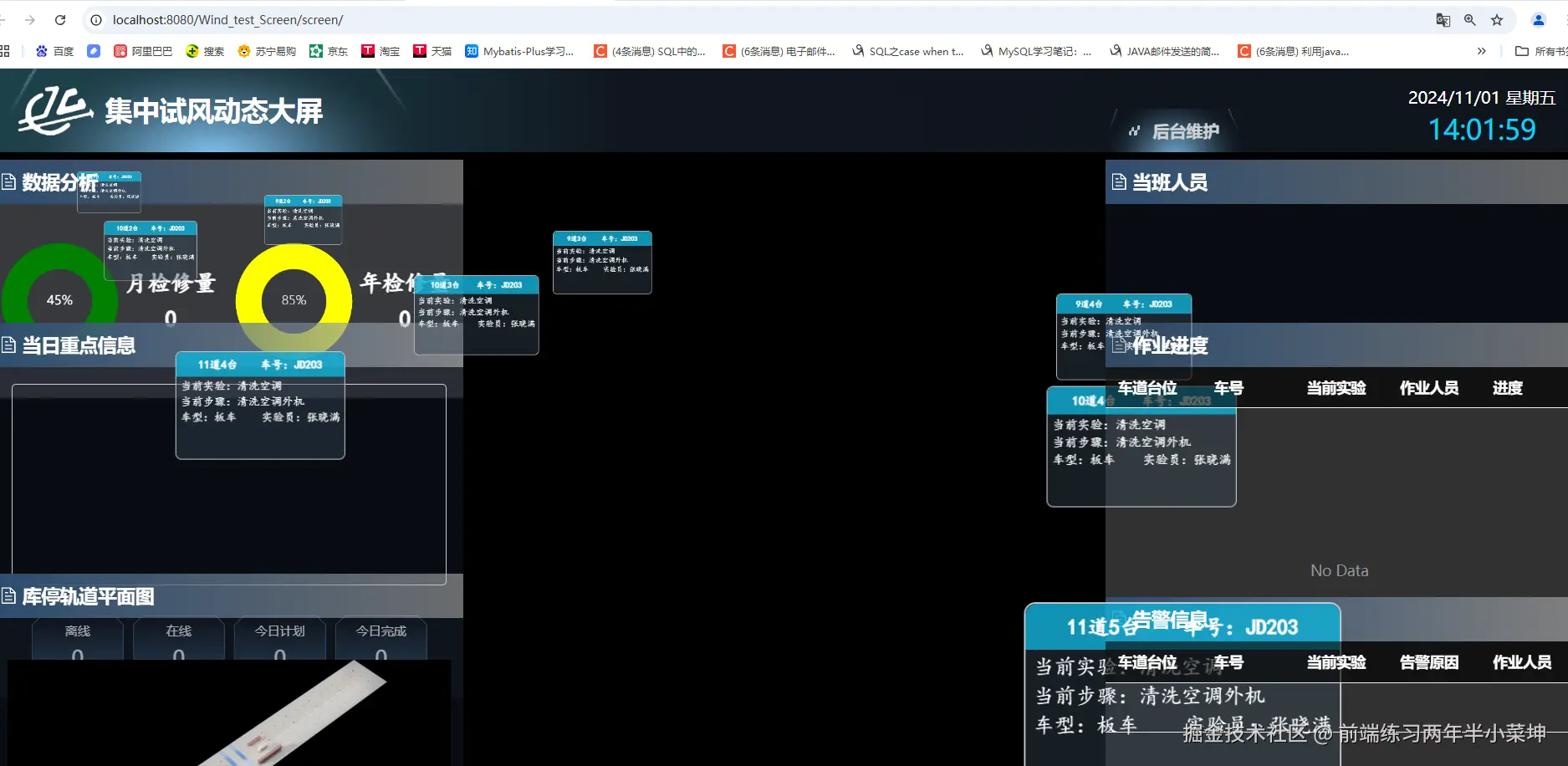The width and height of the screenshot is (1568, 766).
Task: Click the 进度 column header
Action: (1508, 388)
